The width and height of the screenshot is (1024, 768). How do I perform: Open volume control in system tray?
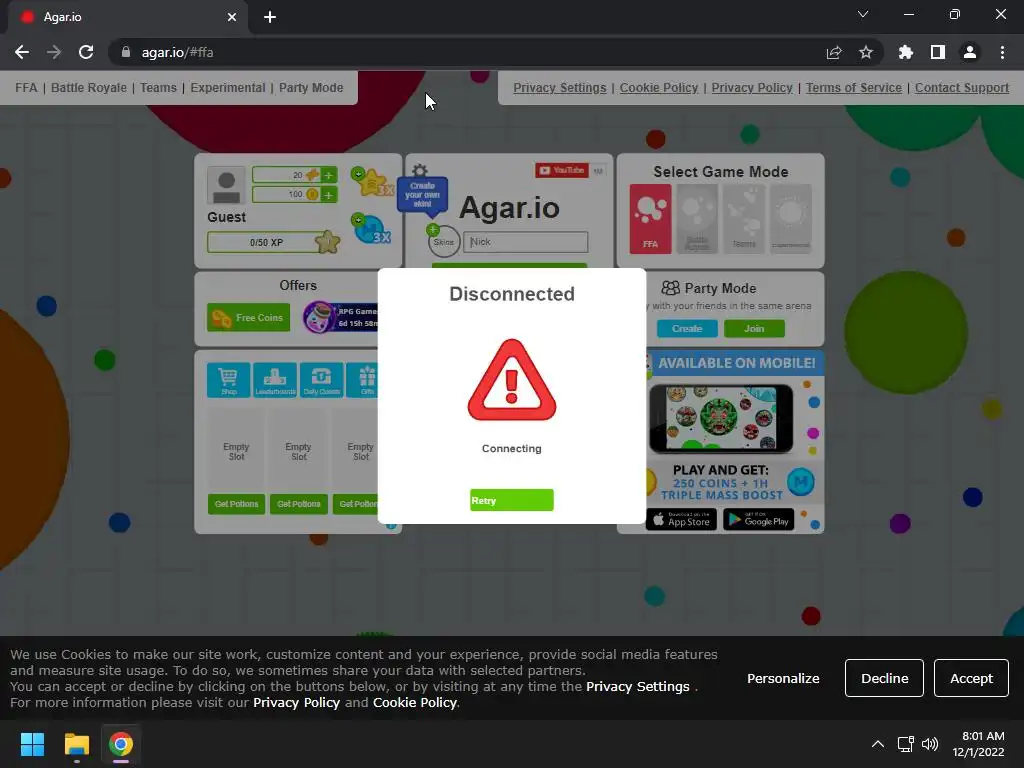930,744
